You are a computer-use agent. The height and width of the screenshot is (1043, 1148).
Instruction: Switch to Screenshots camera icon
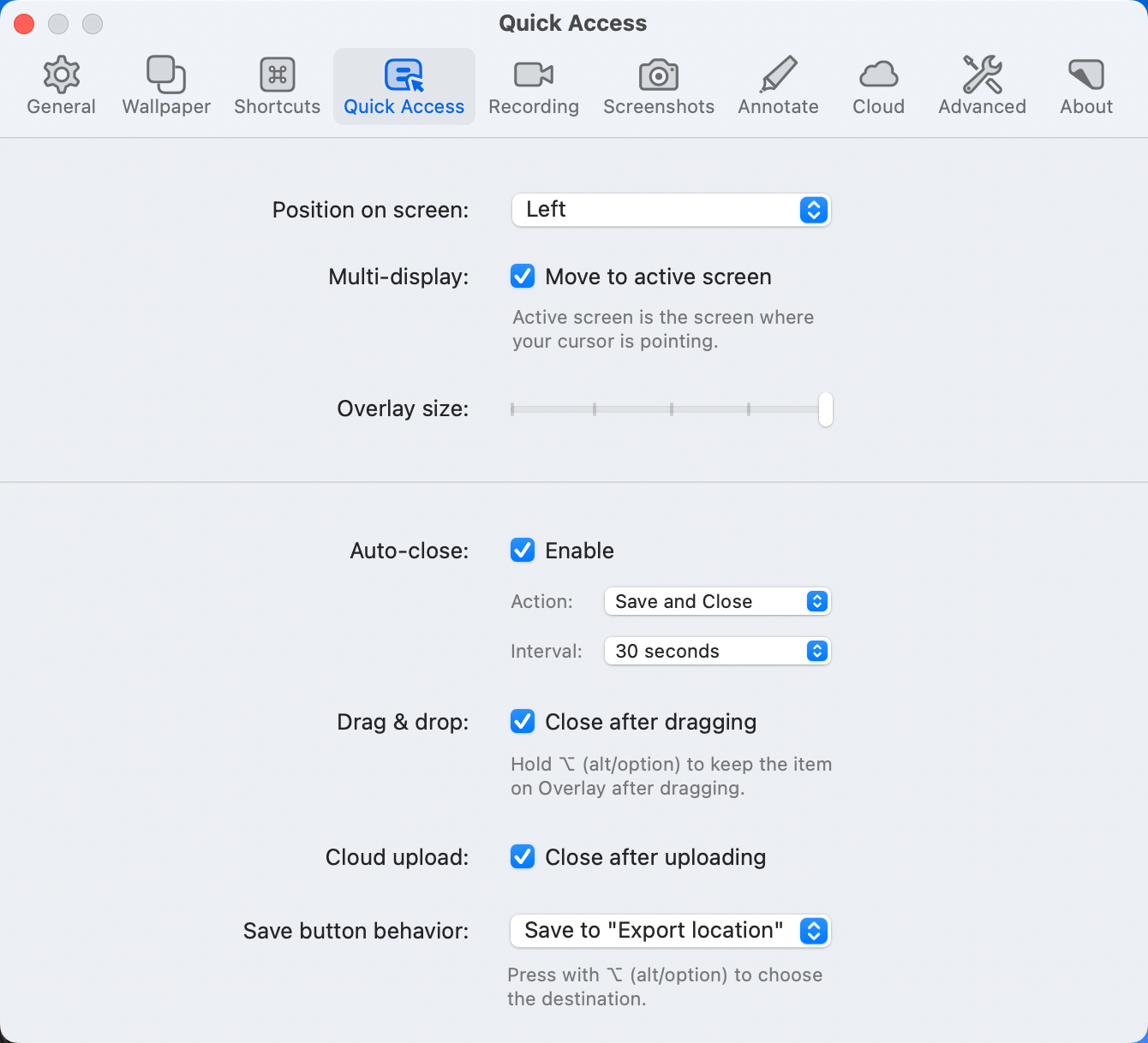coord(658,75)
